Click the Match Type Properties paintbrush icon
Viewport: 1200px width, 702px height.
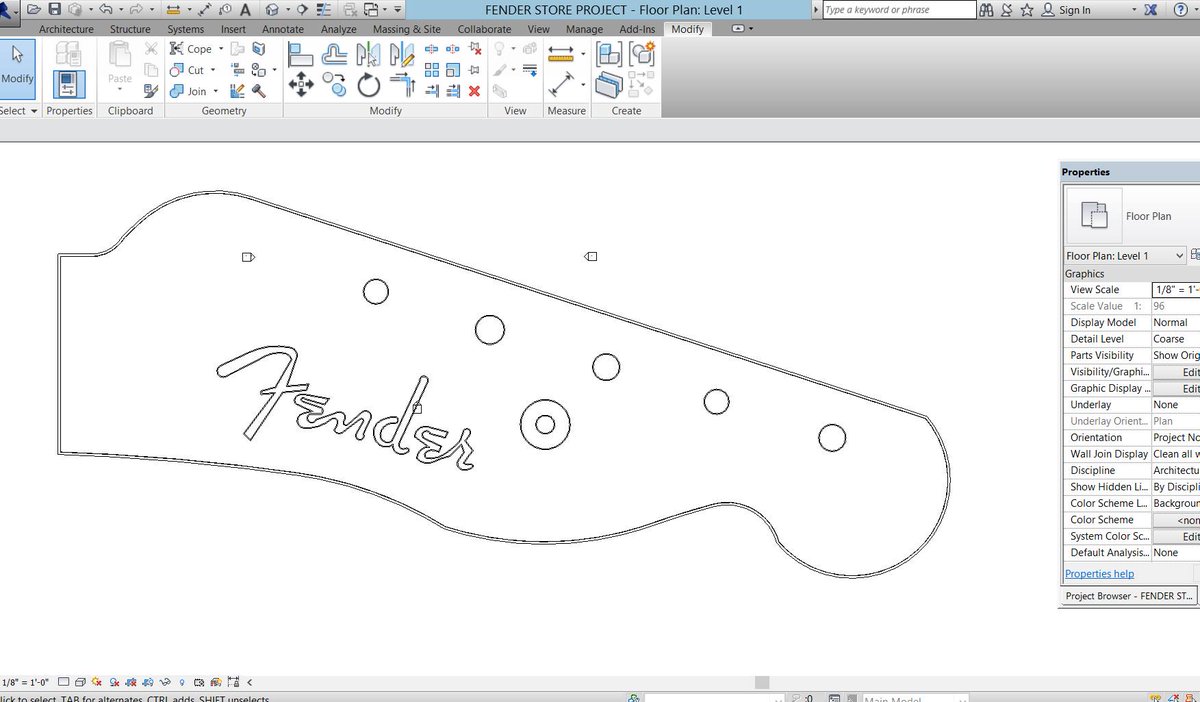[151, 91]
